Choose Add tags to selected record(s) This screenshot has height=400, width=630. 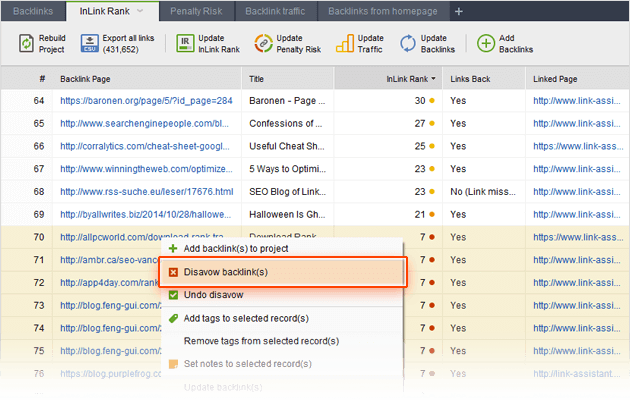246,319
